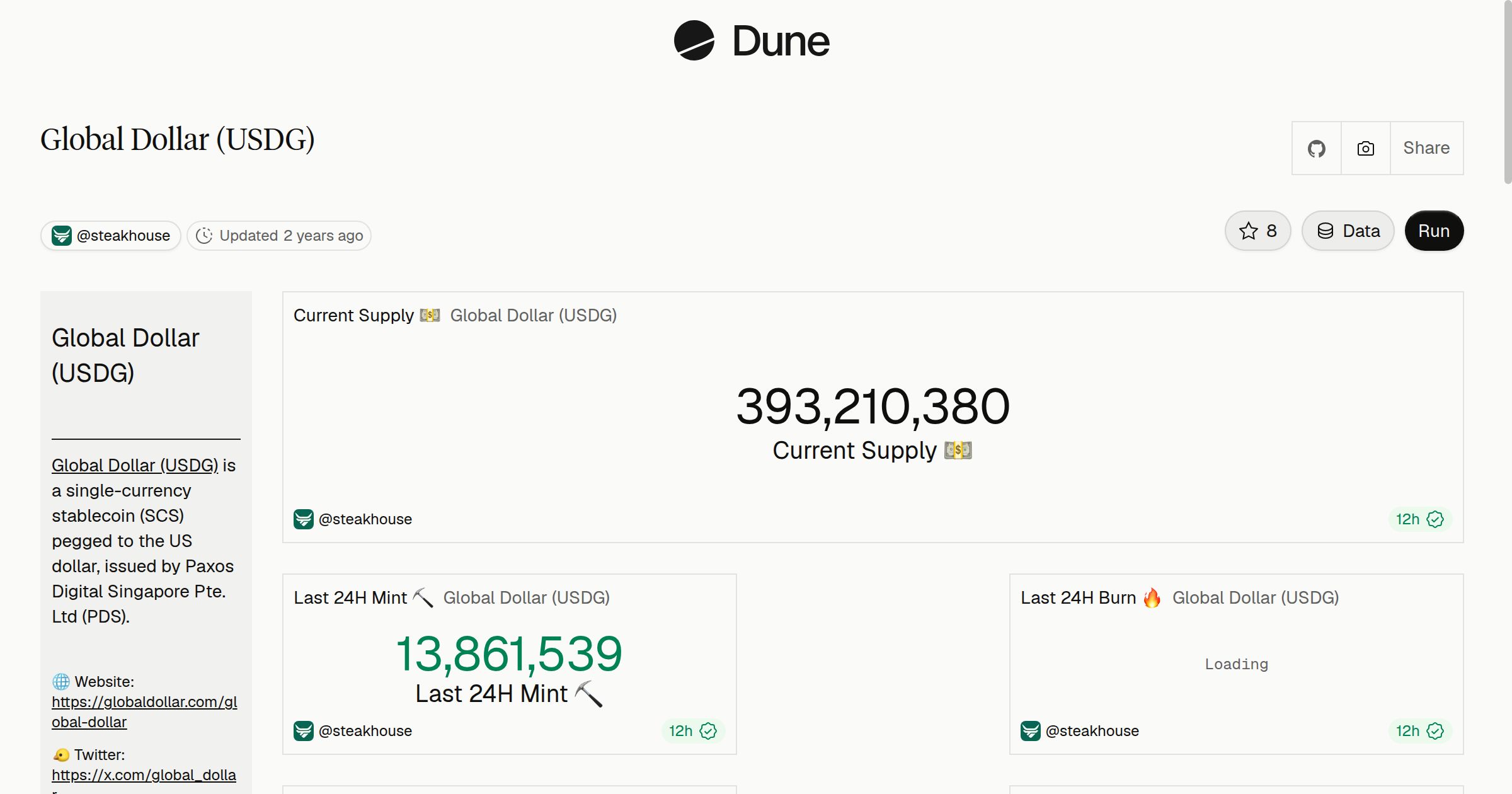
Task: Click the database icon in Data button
Action: (x=1326, y=231)
